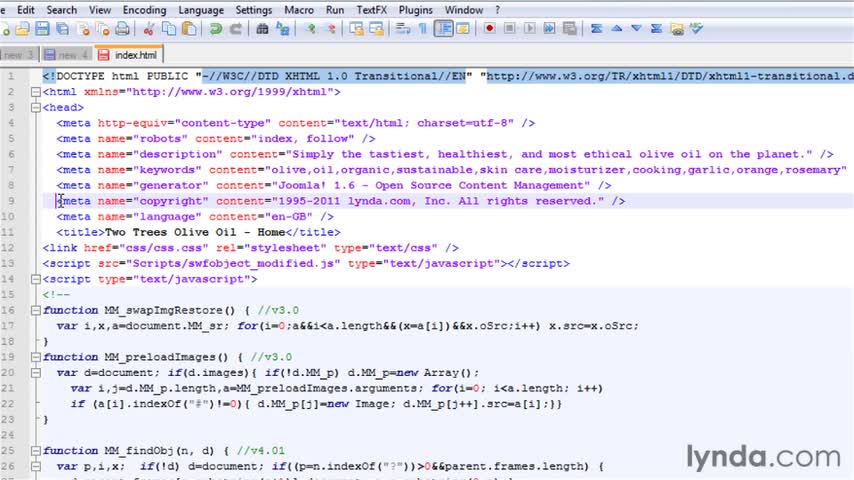Image resolution: width=854 pixels, height=480 pixels.
Task: Click the css/css.css href value
Action: (163, 248)
